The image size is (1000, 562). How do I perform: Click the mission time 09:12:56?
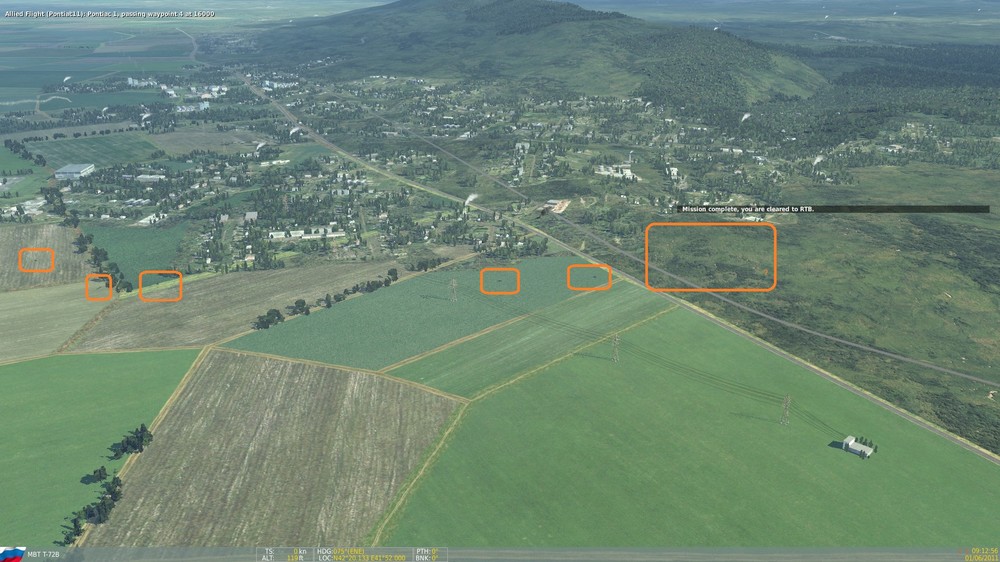click(984, 551)
